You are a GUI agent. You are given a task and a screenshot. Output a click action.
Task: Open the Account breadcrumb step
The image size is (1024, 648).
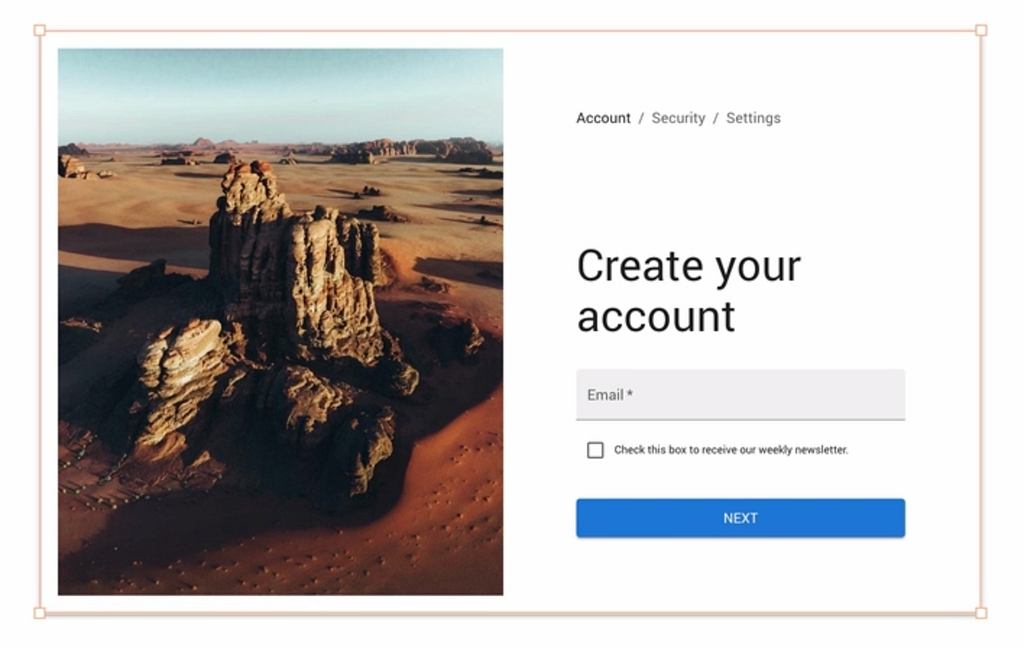603,118
